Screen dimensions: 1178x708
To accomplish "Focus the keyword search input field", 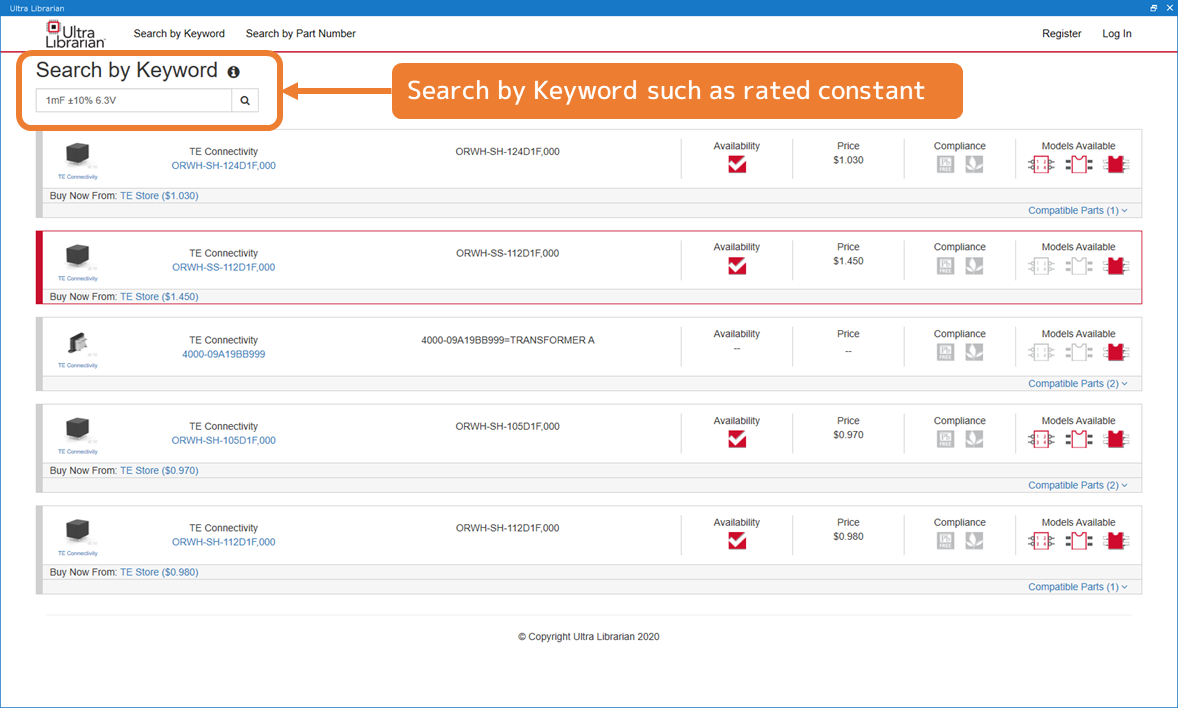I will pyautogui.click(x=134, y=100).
